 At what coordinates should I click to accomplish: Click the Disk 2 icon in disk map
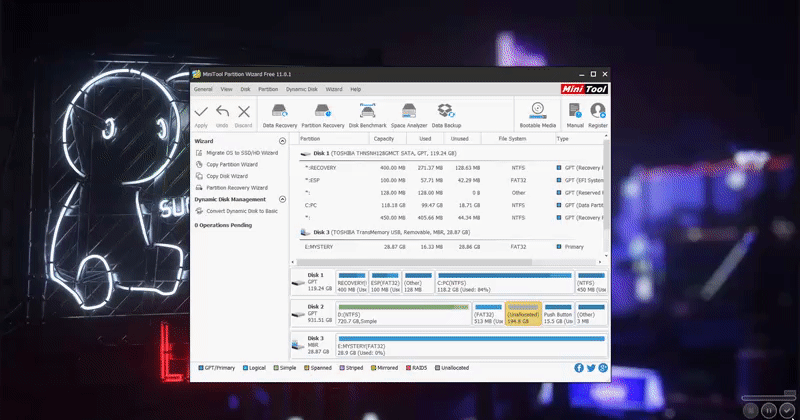[x=298, y=314]
